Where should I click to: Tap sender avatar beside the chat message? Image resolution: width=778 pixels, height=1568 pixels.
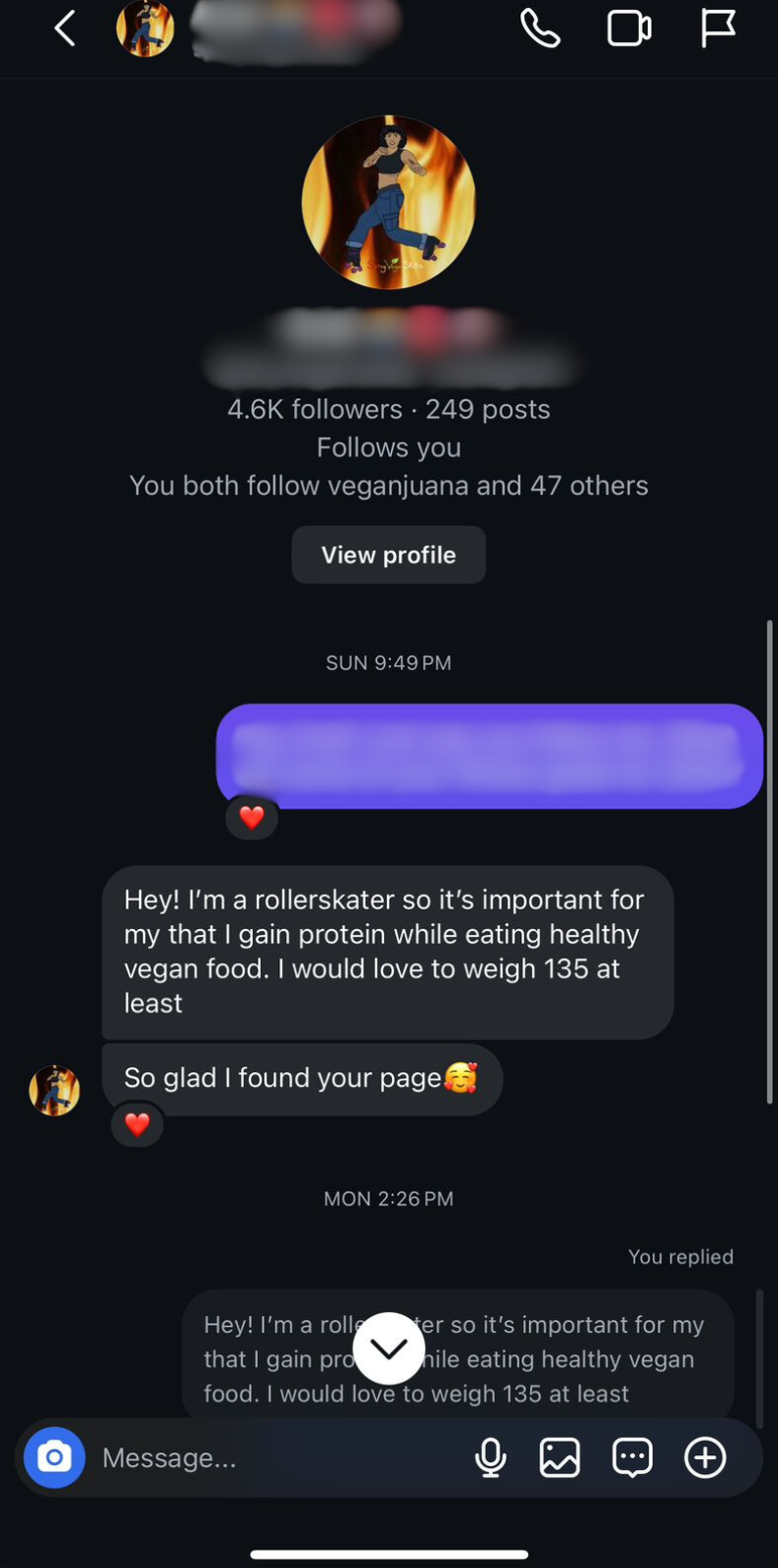click(55, 1090)
